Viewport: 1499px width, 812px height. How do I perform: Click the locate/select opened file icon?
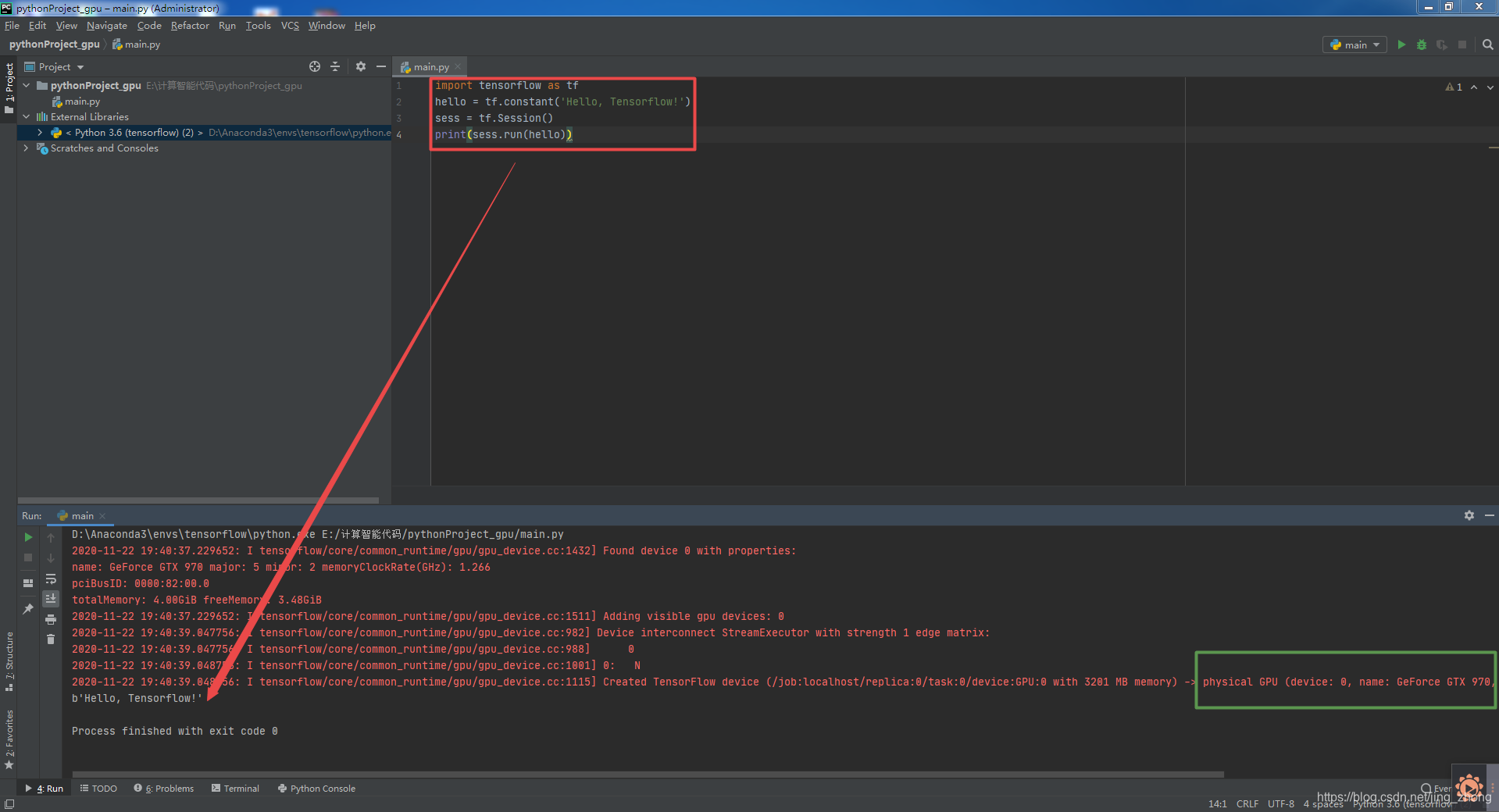point(315,67)
